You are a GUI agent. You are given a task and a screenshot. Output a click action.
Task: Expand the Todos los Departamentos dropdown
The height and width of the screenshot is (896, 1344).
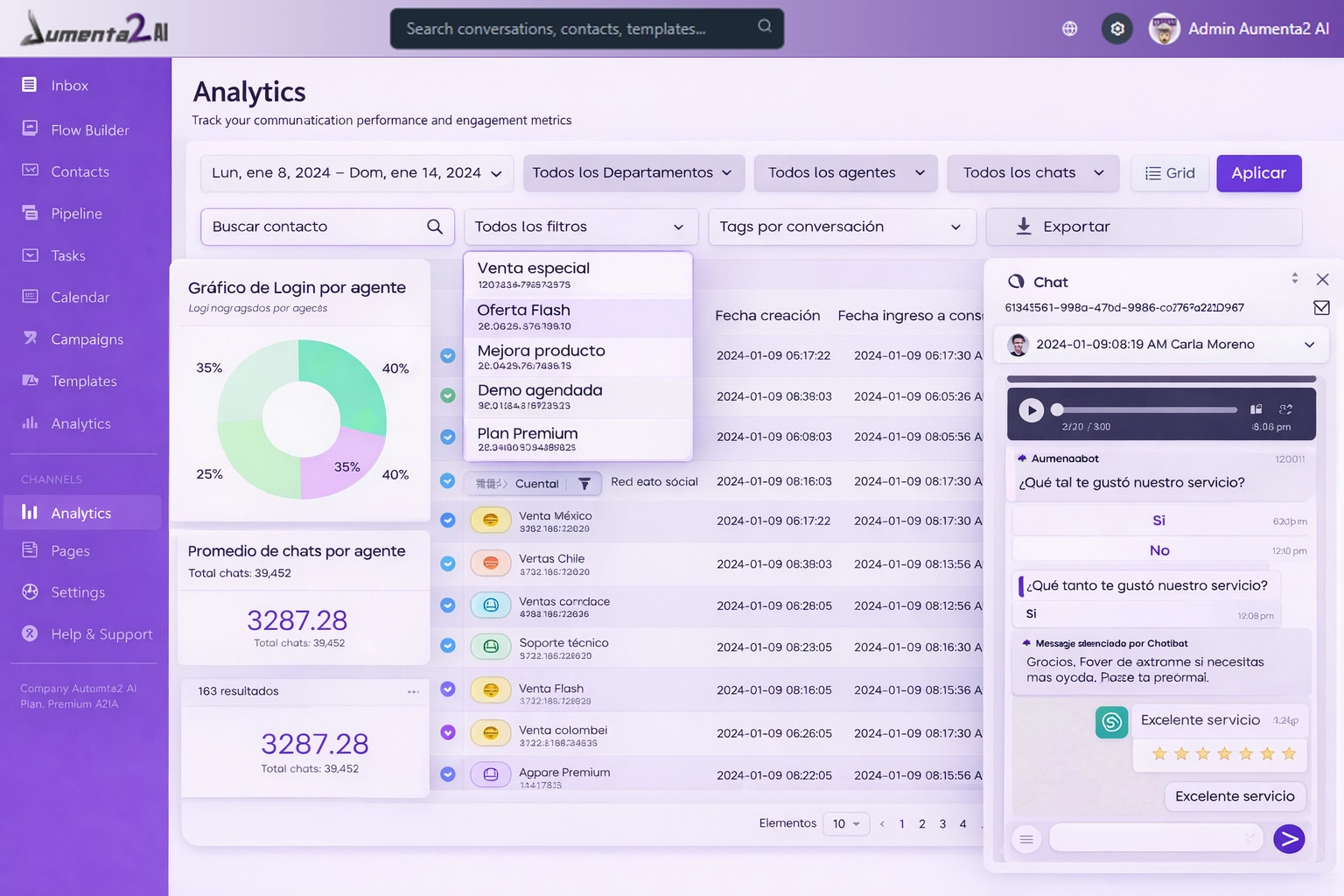633,173
